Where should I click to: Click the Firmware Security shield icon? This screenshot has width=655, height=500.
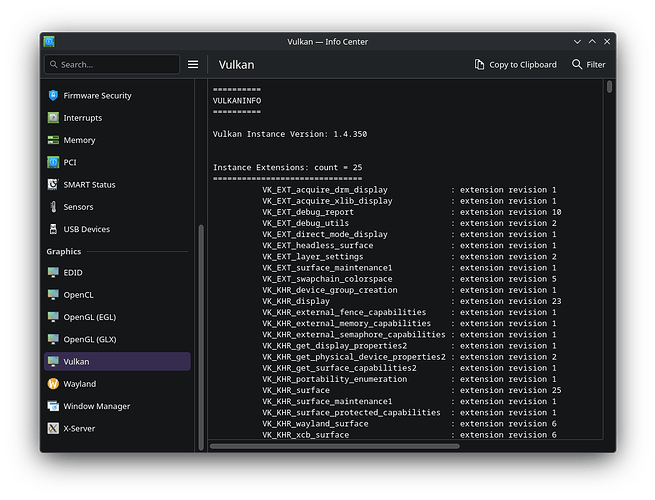53,96
